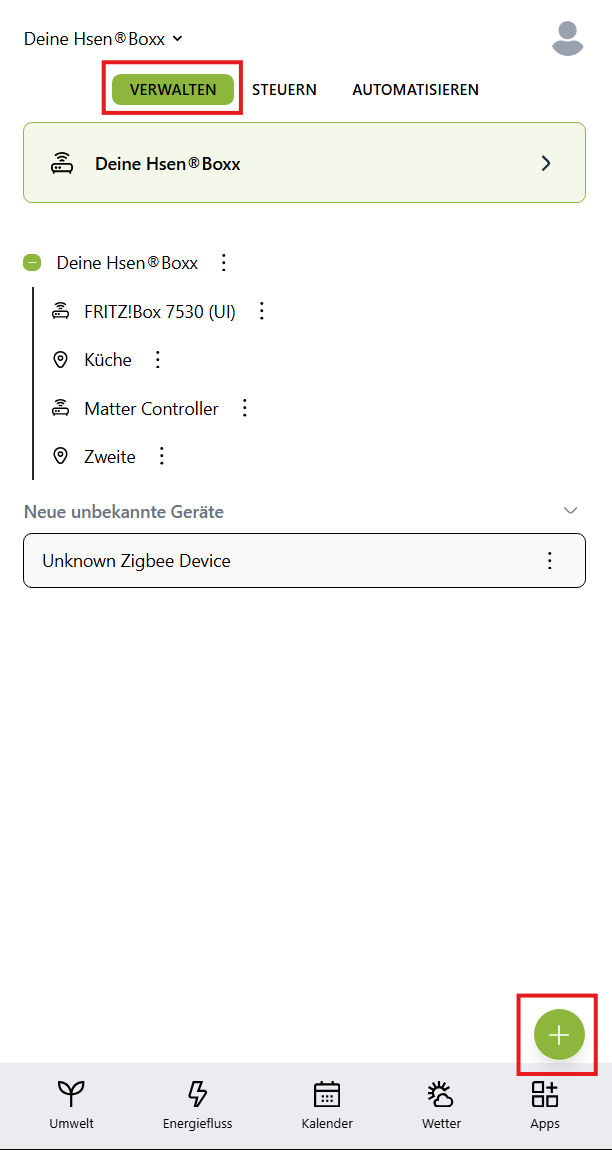Open options menu for Küche
The height and width of the screenshot is (1150, 612).
pyautogui.click(x=157, y=360)
